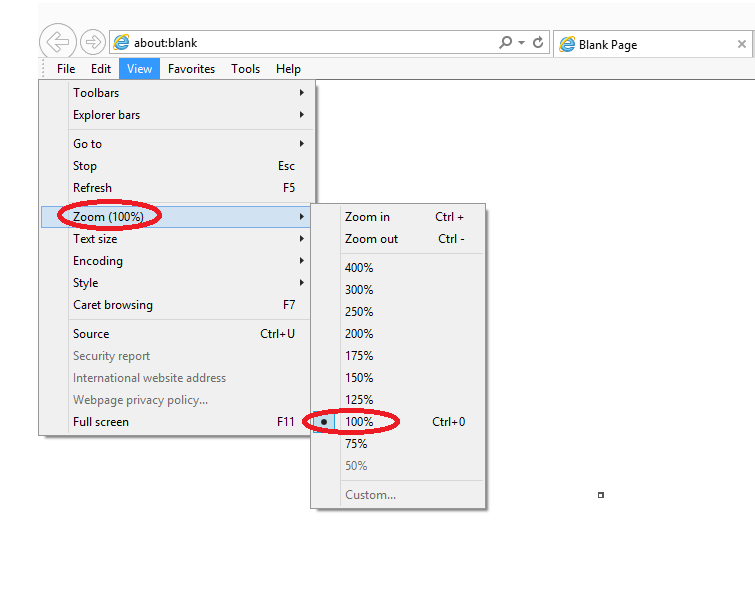Screen dimensions: 755x608
Task: Choose Stop from the View menu
Action: click(178, 166)
